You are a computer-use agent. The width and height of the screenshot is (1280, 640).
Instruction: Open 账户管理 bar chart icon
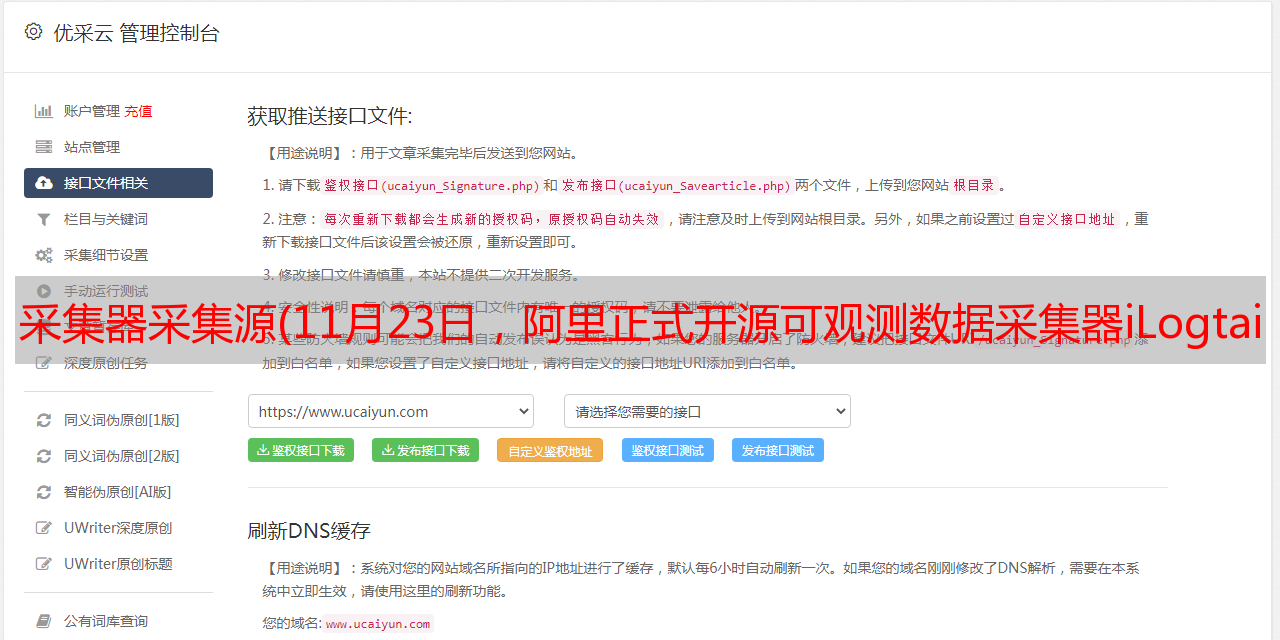click(x=44, y=111)
